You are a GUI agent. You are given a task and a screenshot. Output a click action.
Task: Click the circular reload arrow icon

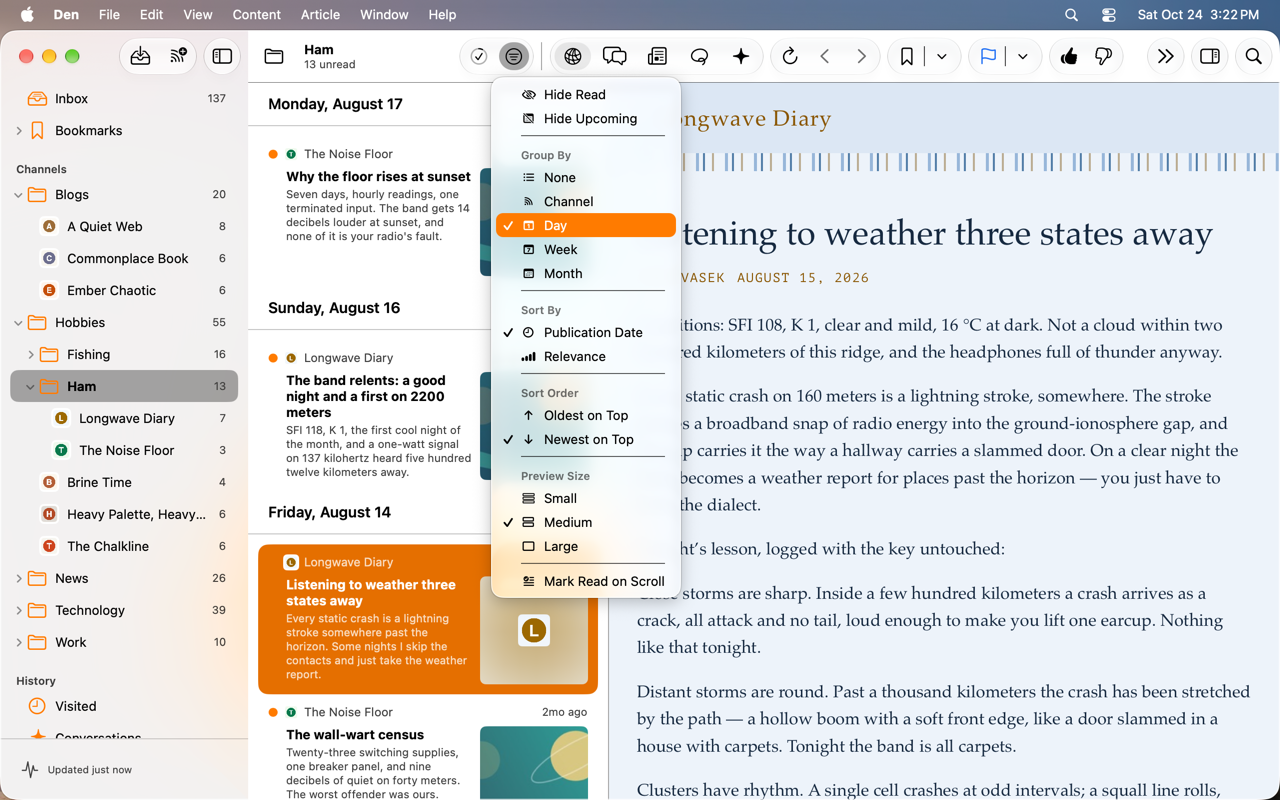pyautogui.click(x=790, y=57)
